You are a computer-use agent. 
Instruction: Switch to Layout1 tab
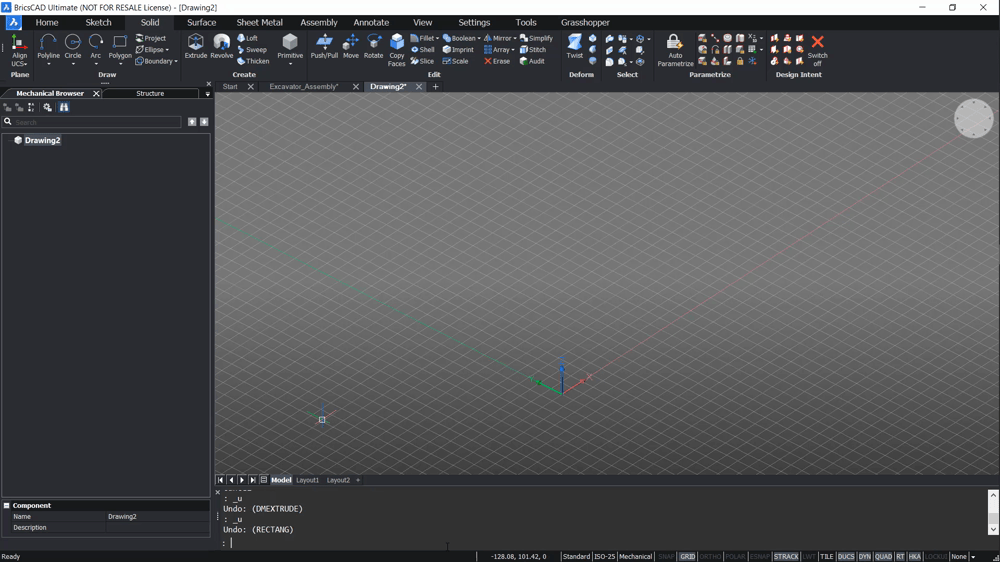[307, 480]
